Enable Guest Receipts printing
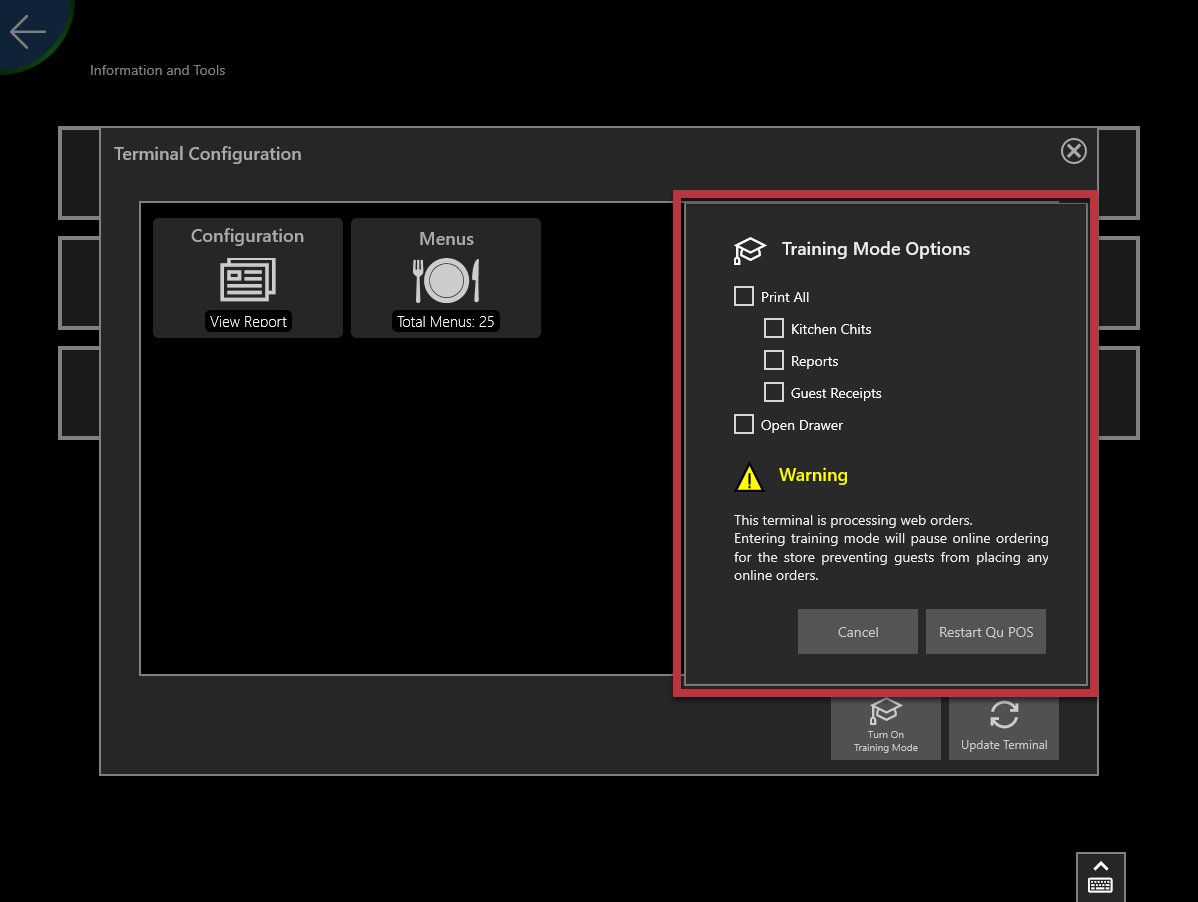This screenshot has width=1198, height=902. pos(774,393)
